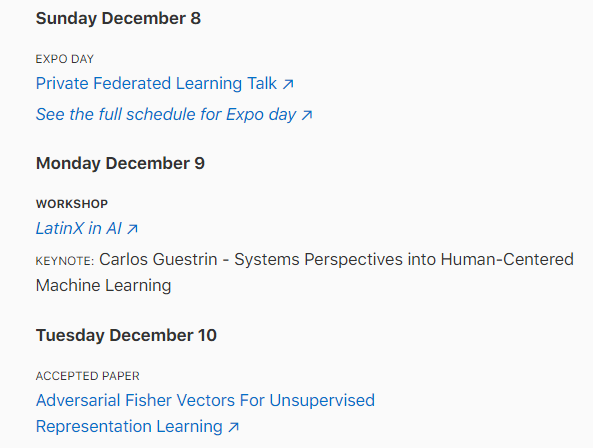Viewport: 593px width, 448px height.
Task: Select the Sunday December 8 heading
Action: tap(118, 19)
